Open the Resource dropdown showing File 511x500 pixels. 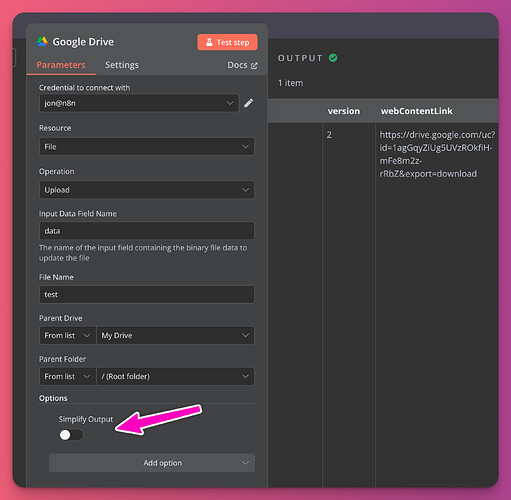click(147, 147)
